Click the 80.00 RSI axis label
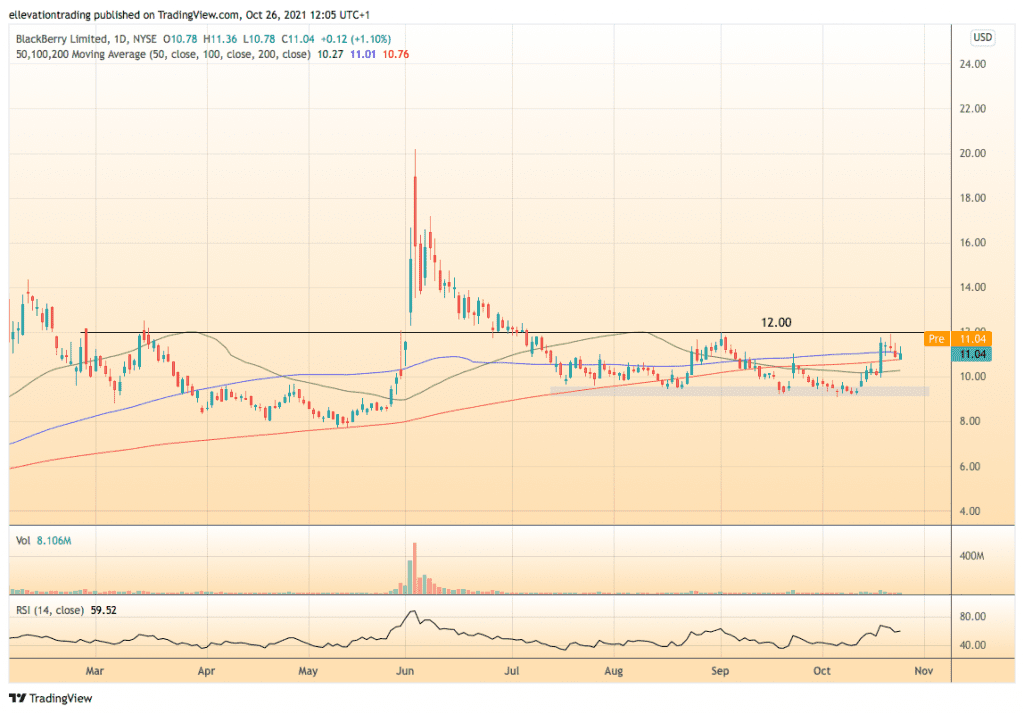Viewport: 1024px width, 714px height. click(972, 616)
